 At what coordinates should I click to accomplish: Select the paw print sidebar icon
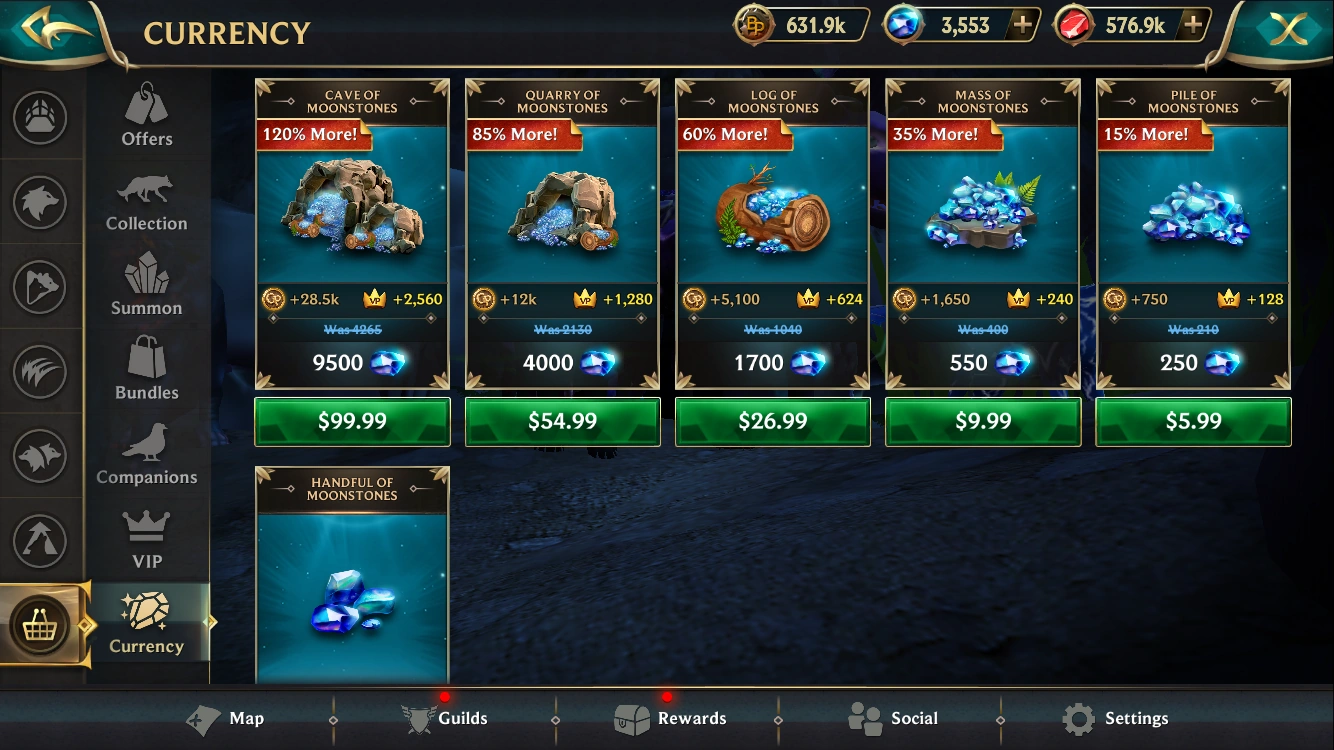[x=40, y=118]
